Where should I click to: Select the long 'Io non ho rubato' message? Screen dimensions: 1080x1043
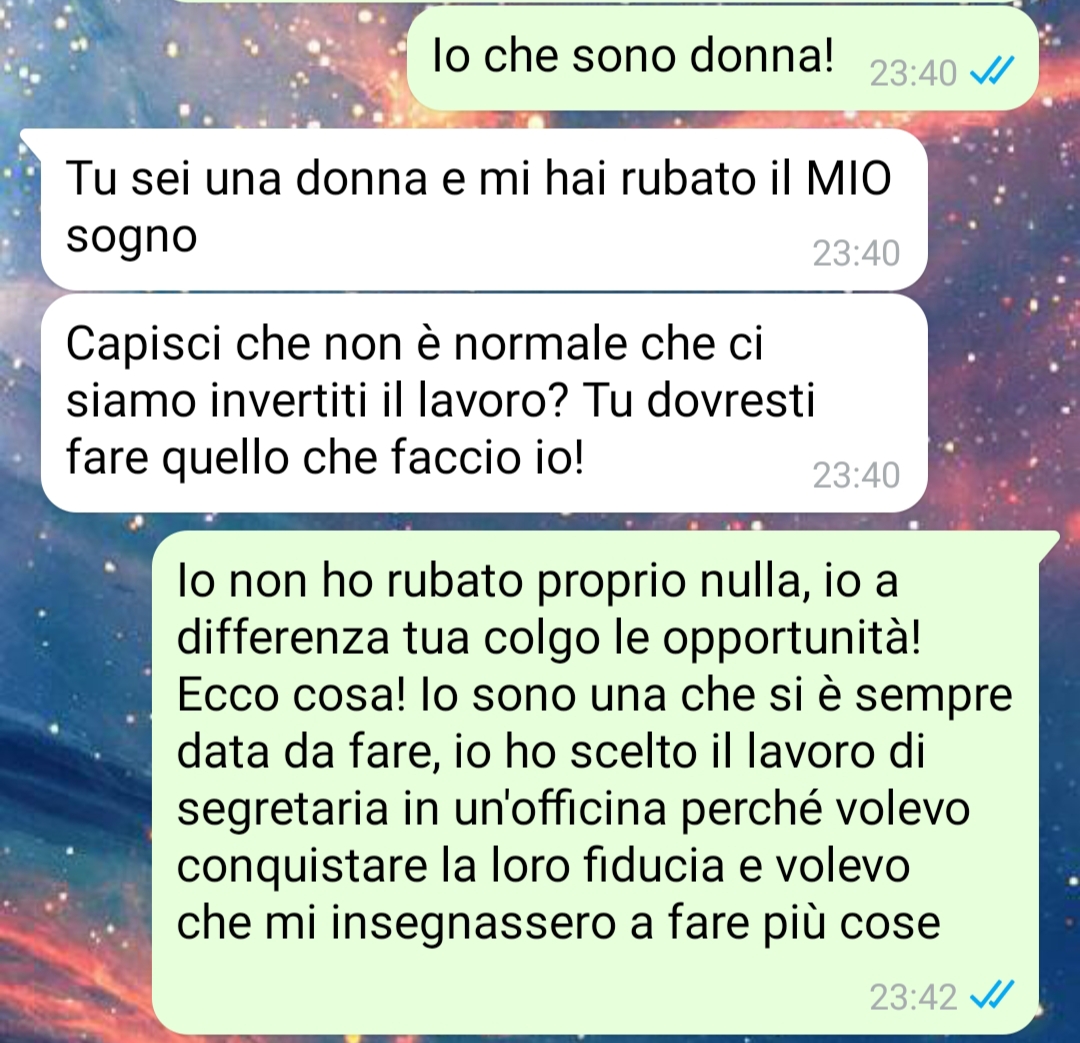[x=595, y=783]
